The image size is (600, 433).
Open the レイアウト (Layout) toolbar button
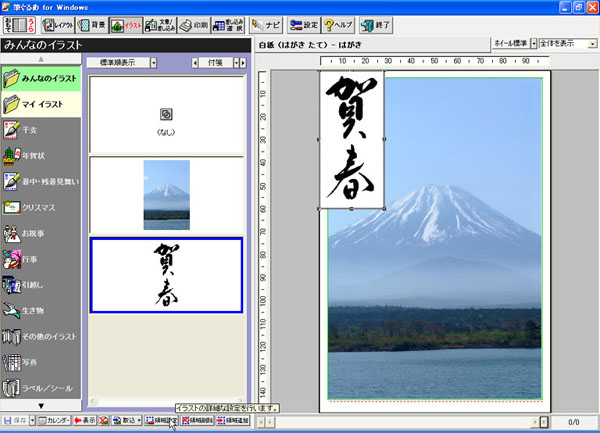click(x=58, y=25)
